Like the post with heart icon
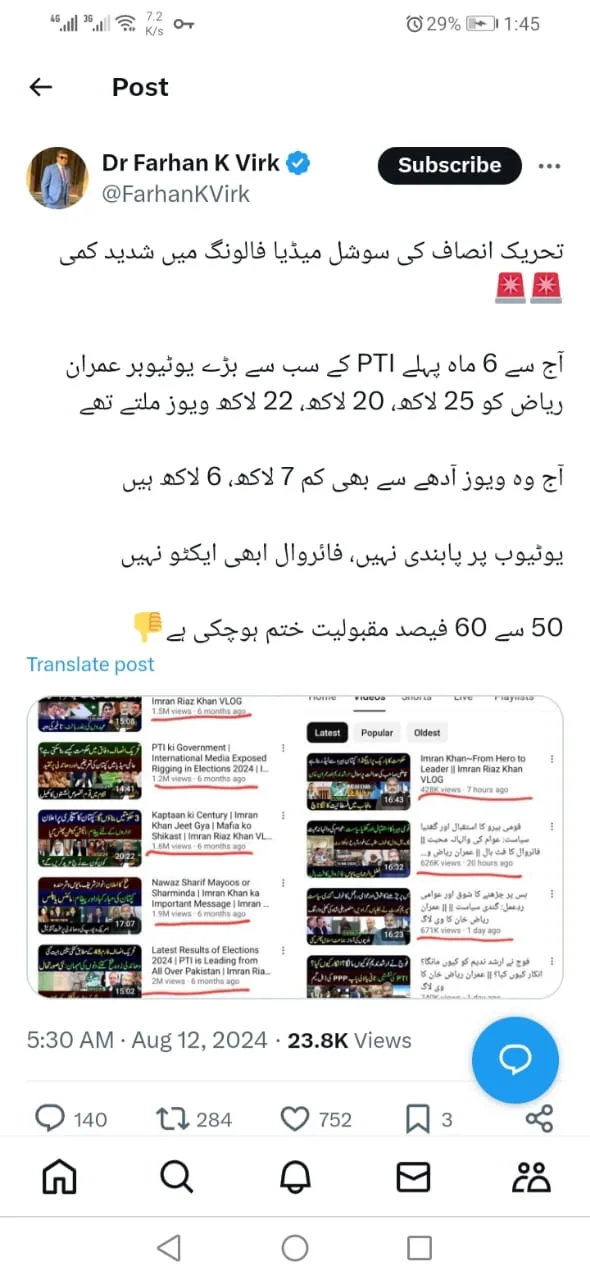 coord(295,1119)
